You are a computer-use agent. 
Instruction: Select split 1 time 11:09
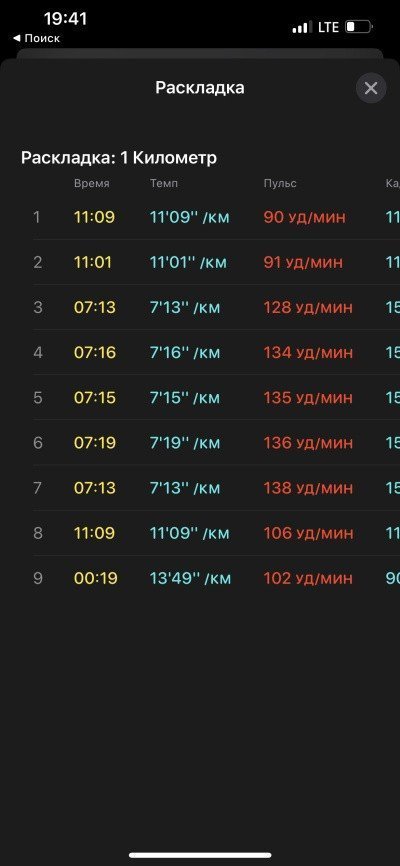(94, 217)
